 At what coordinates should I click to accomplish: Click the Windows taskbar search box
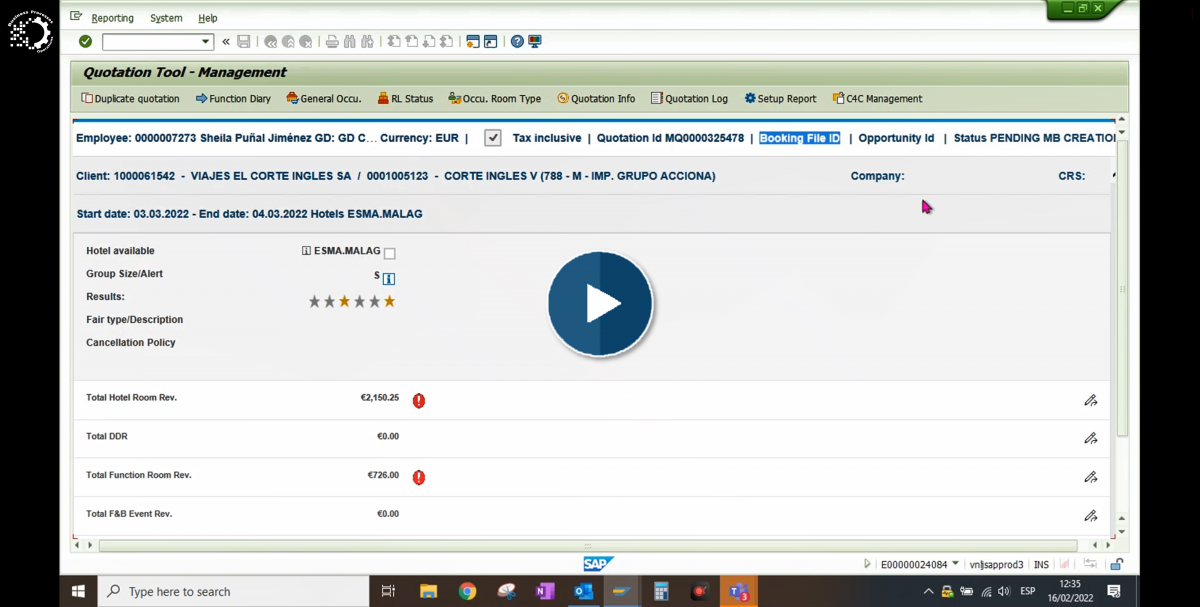tap(233, 592)
